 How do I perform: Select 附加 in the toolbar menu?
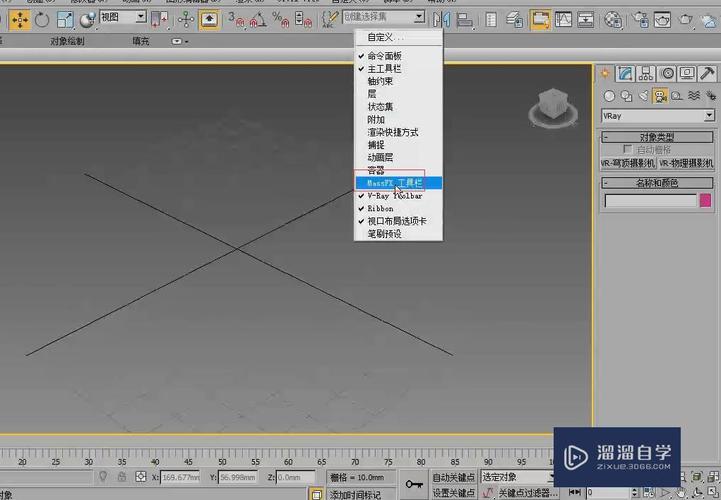pyautogui.click(x=398, y=120)
